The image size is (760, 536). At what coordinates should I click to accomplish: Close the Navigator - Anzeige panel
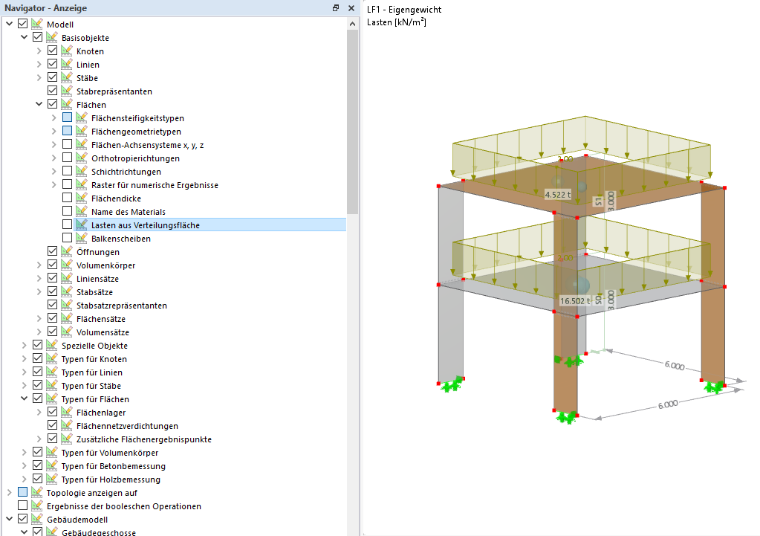click(x=351, y=8)
